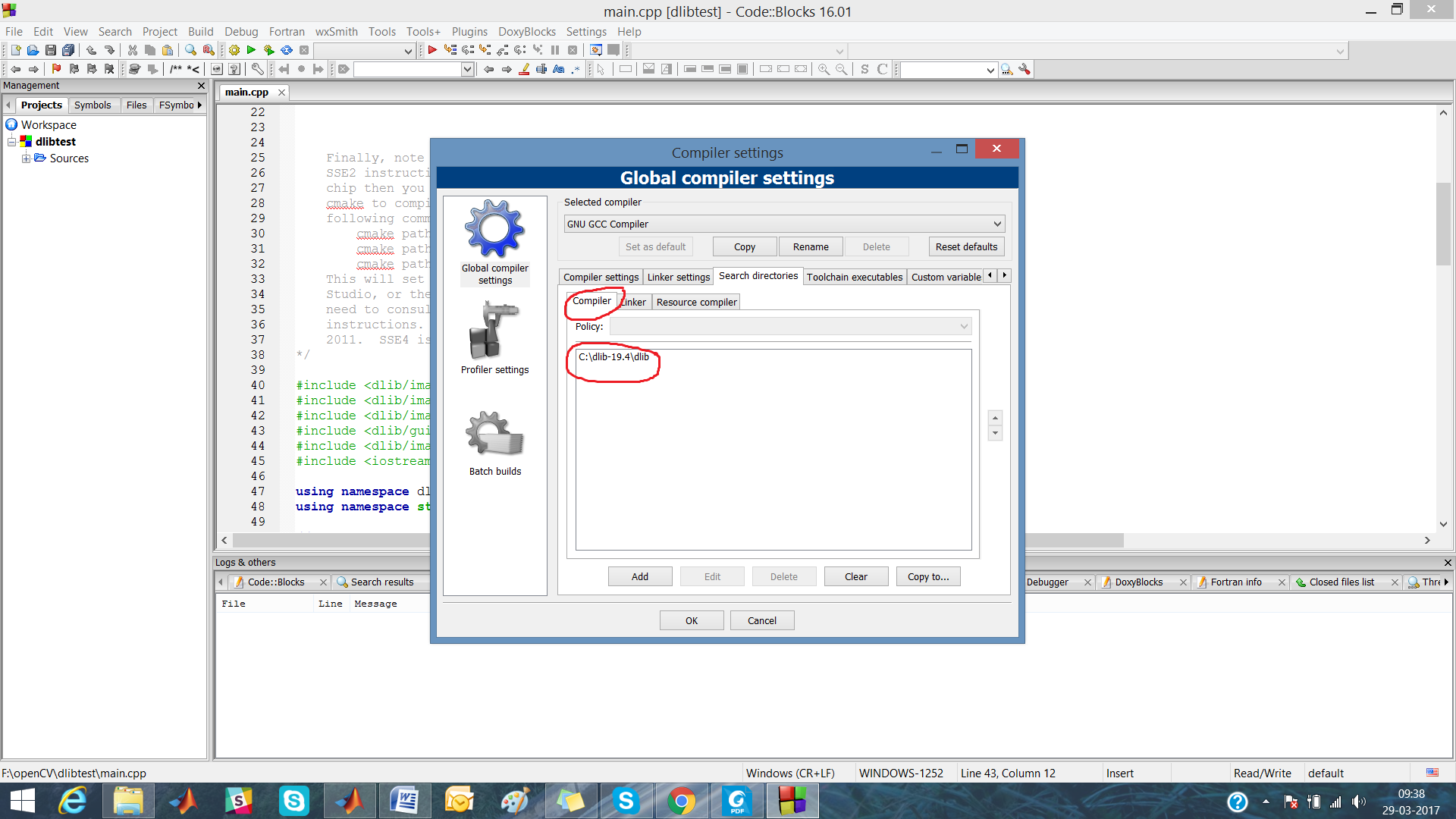Click the green Run icon
The height and width of the screenshot is (819, 1456).
[251, 50]
